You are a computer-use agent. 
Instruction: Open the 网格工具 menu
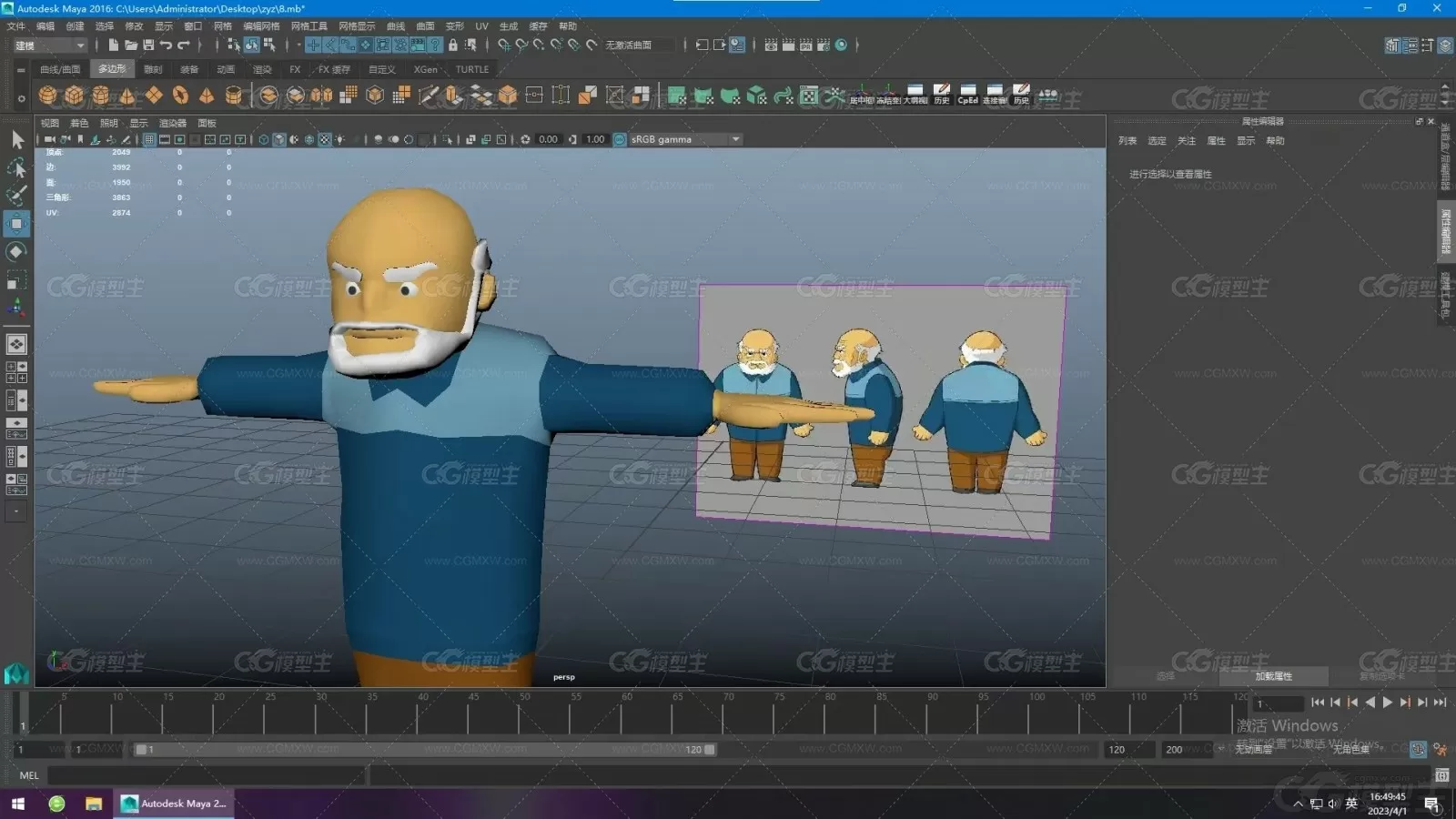click(308, 26)
